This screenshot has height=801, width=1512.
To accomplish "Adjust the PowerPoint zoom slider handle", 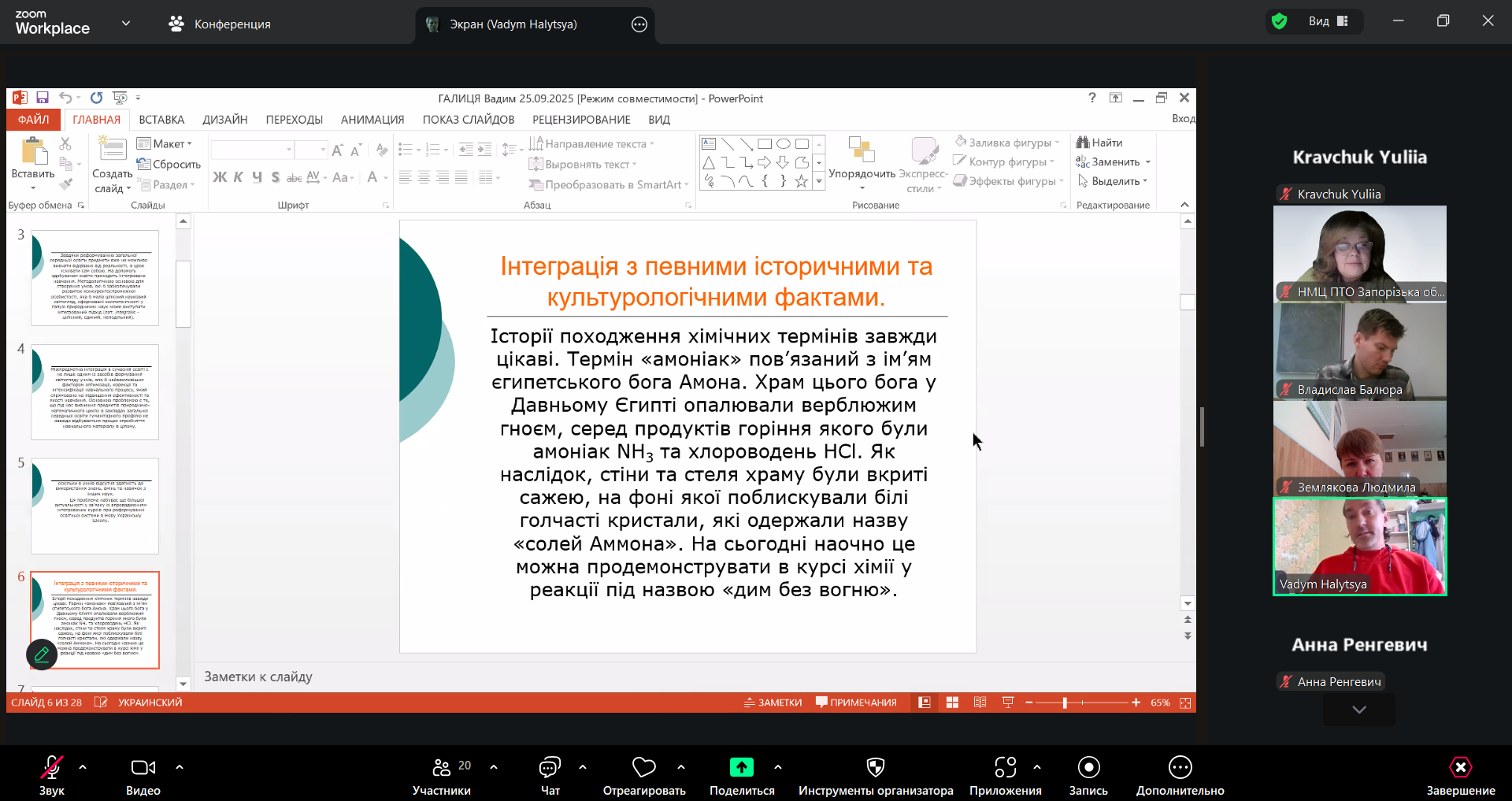I will pyautogui.click(x=1065, y=703).
